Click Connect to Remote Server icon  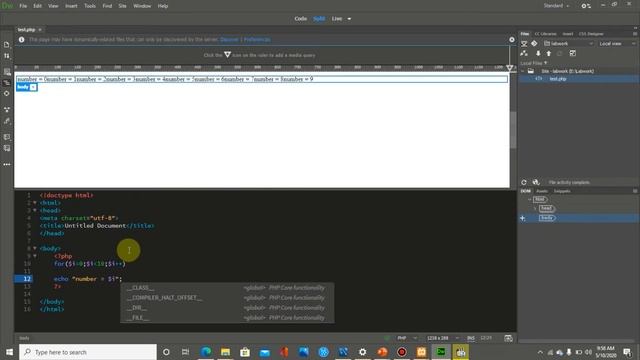524,53
